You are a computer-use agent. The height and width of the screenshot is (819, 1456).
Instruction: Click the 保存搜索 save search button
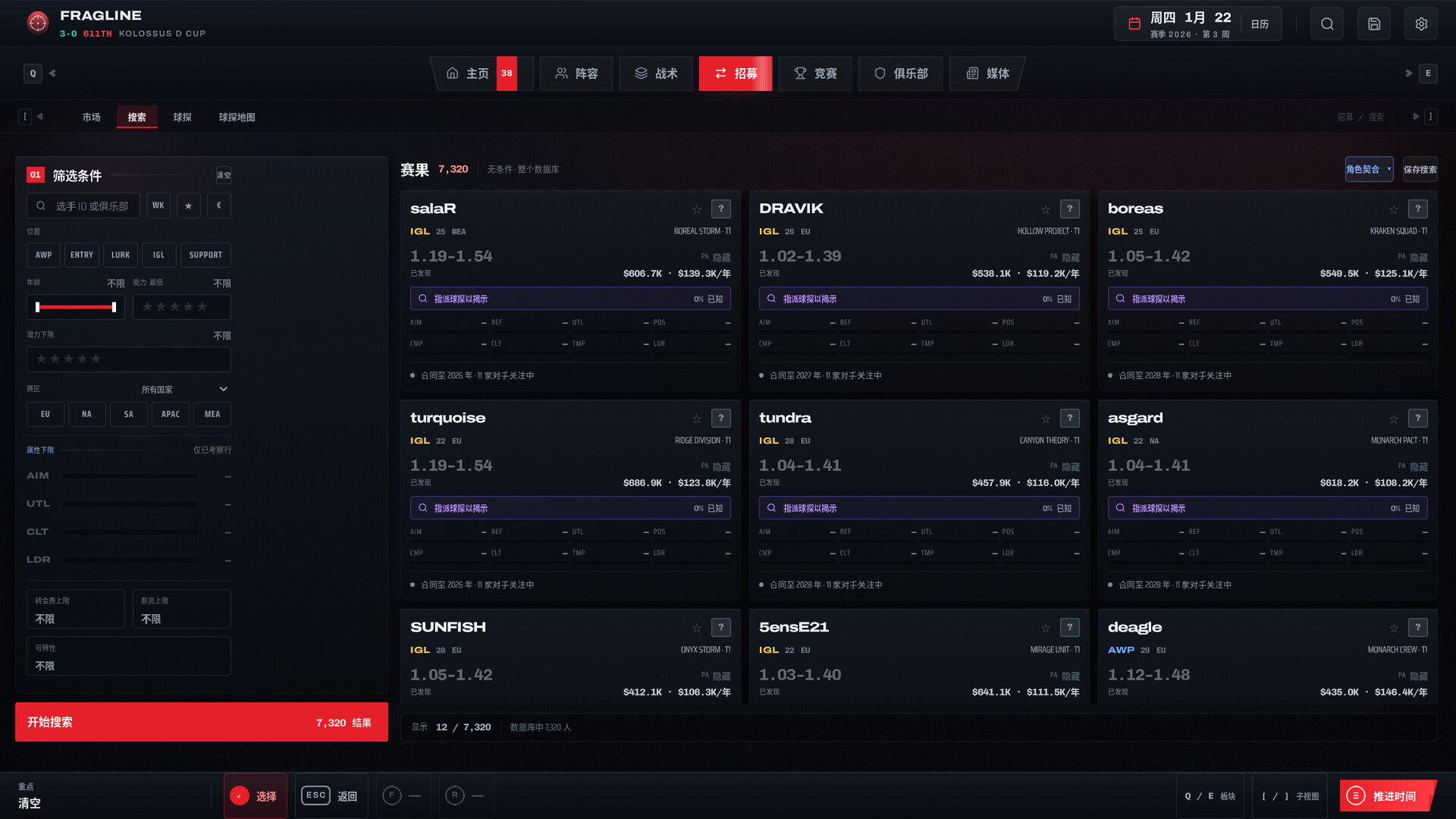click(1420, 169)
